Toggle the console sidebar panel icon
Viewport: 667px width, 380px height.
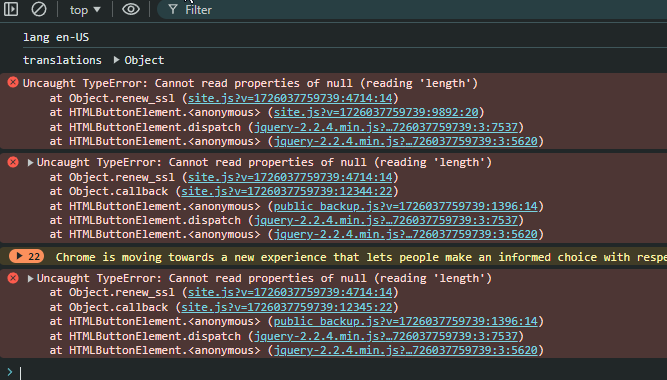tap(11, 9)
